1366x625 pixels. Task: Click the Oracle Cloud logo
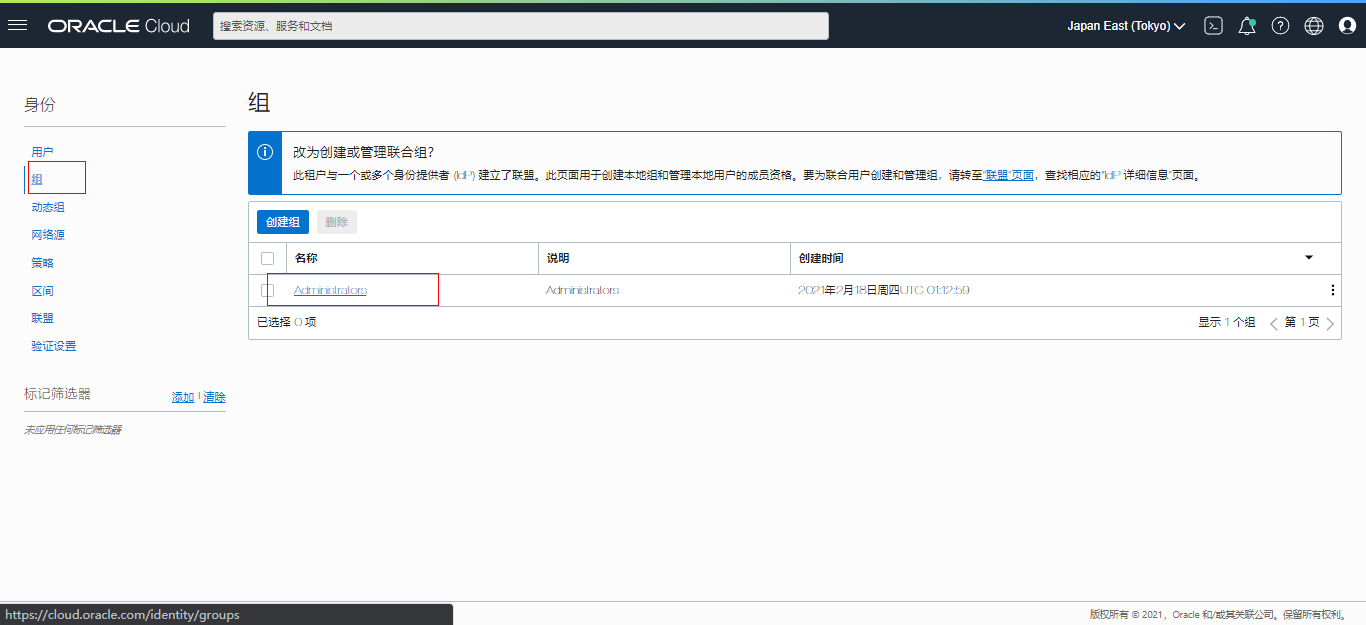[118, 26]
